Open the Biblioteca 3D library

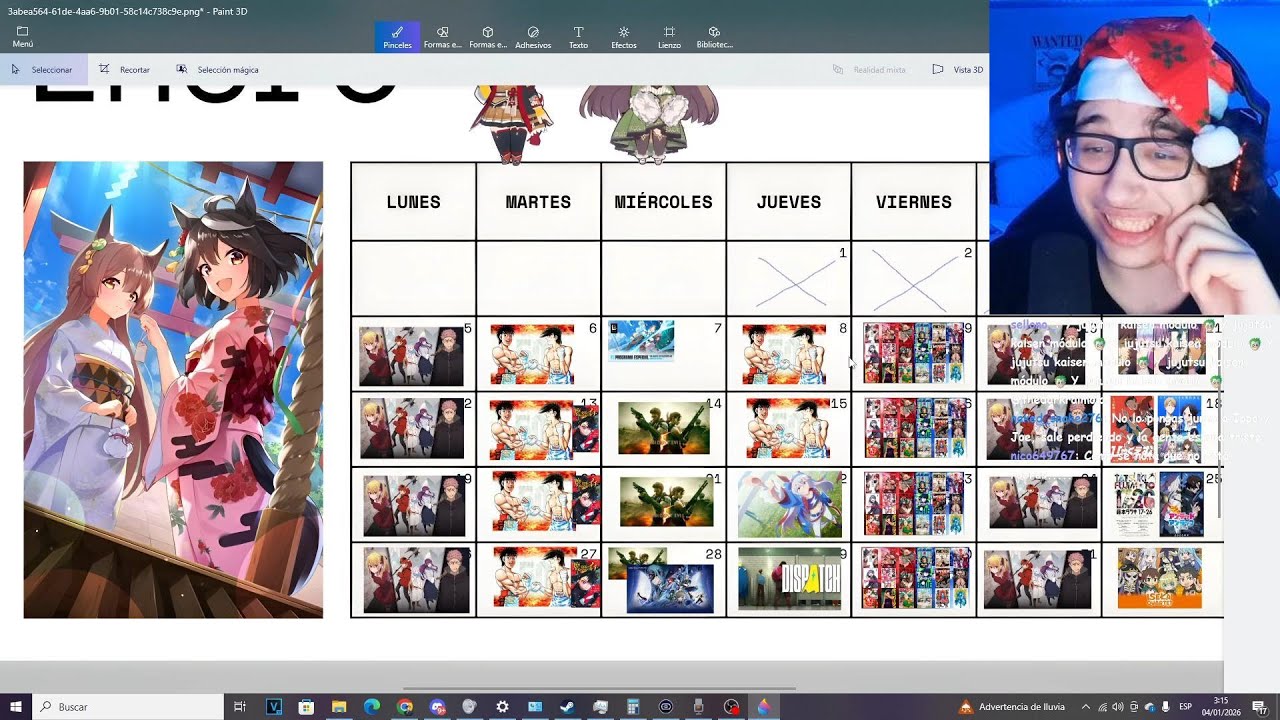pyautogui.click(x=714, y=37)
